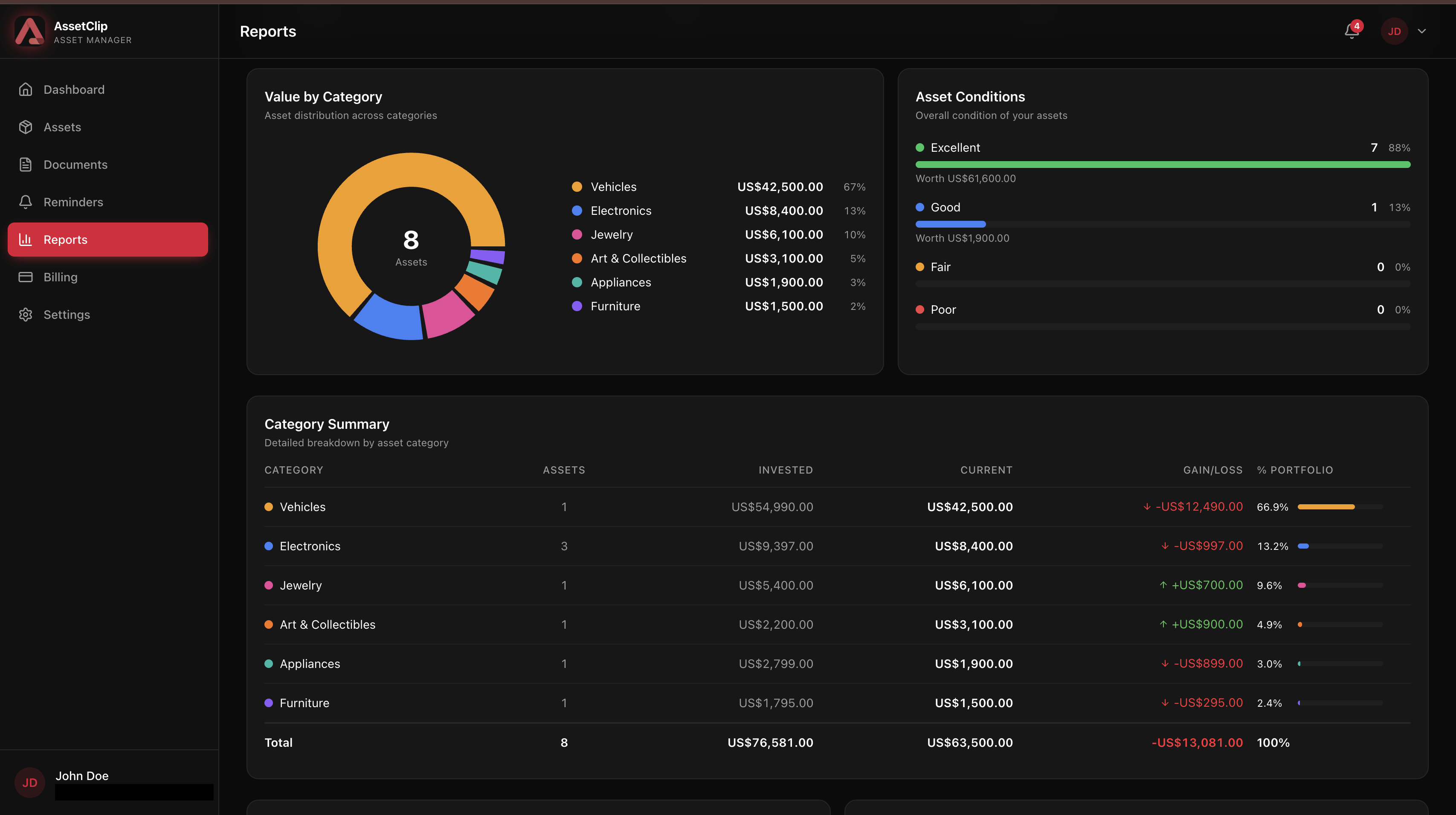Click the JD avatar in sidebar footer
The width and height of the screenshot is (1456, 815).
pyautogui.click(x=29, y=782)
